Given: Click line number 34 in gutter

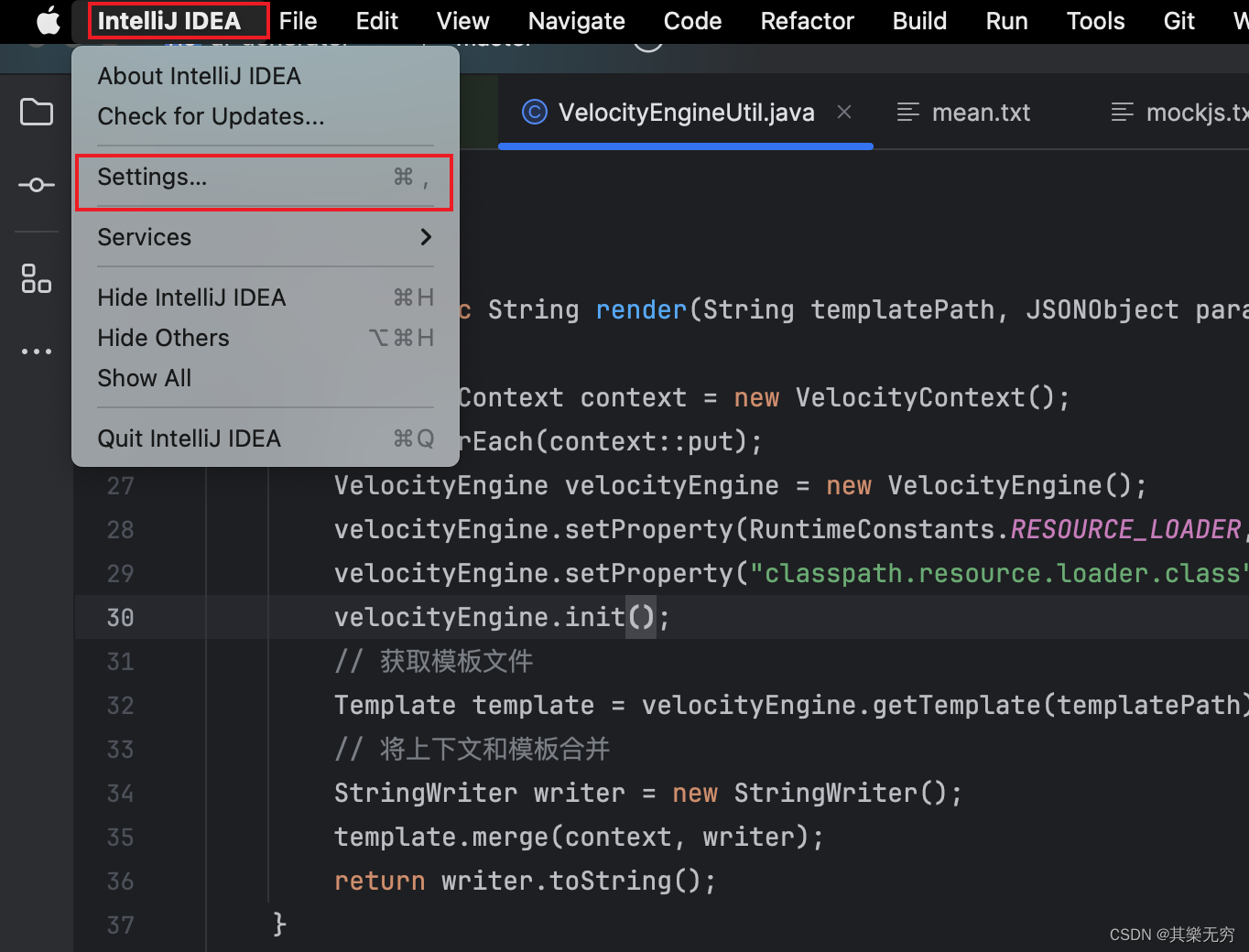Looking at the screenshot, I should tap(120, 793).
